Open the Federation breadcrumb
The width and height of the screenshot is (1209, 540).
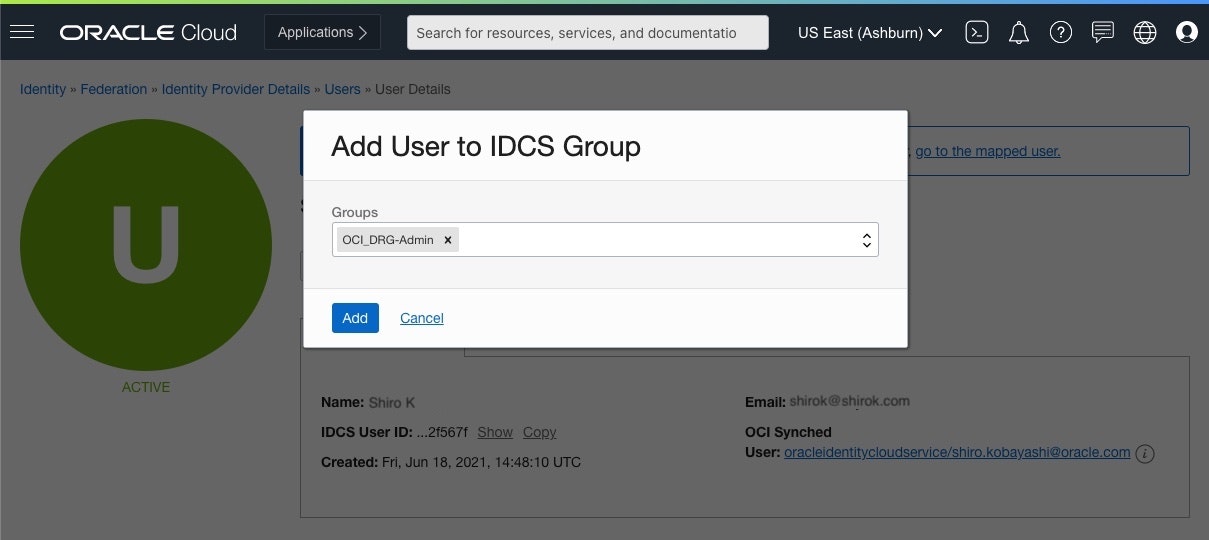coord(114,89)
